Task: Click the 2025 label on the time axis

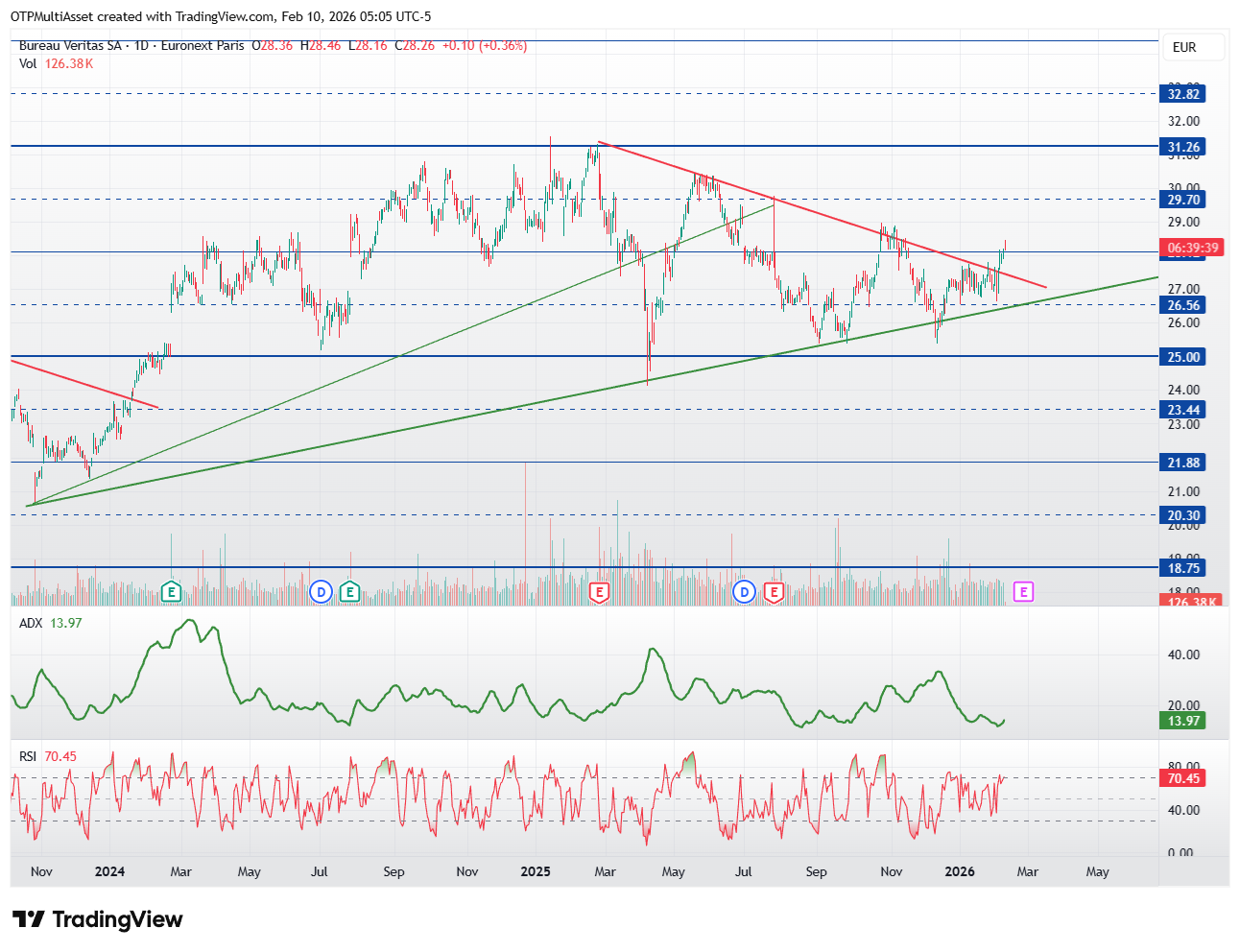Action: (536, 871)
